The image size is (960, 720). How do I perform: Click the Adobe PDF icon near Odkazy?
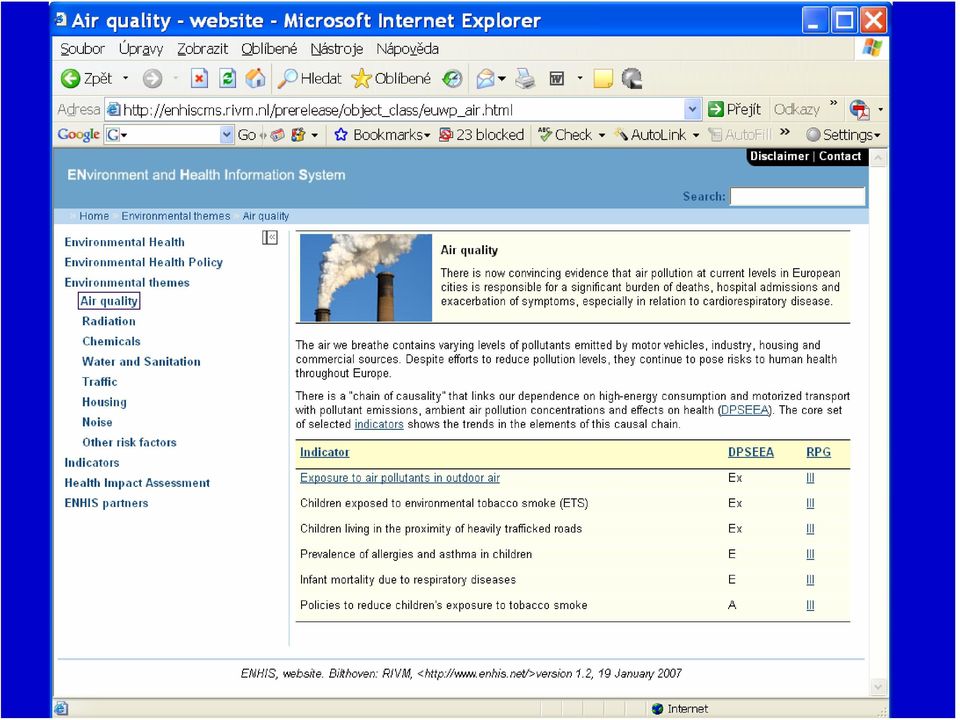pyautogui.click(x=860, y=110)
